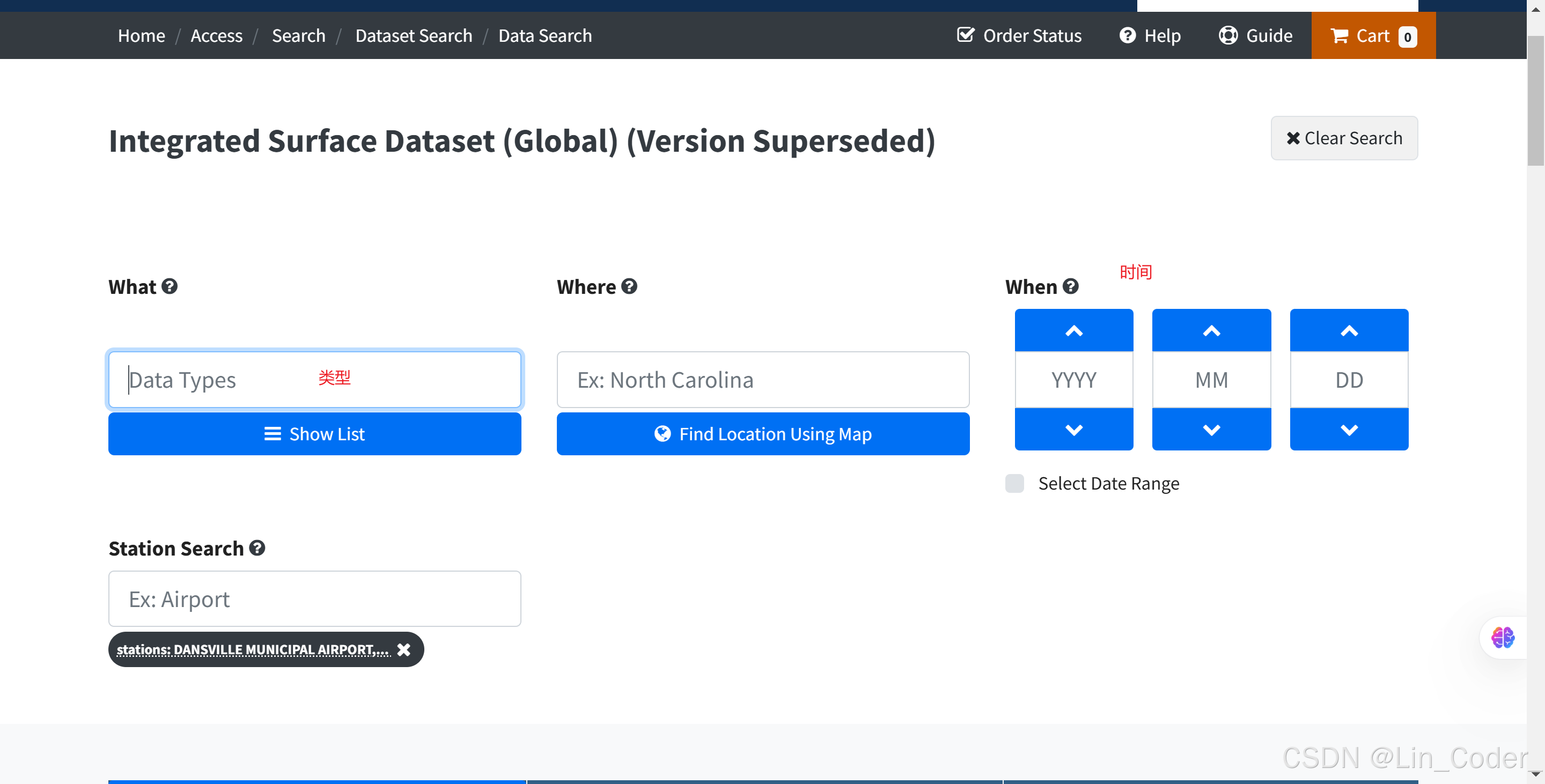Image resolution: width=1545 pixels, height=784 pixels.
Task: Click the What help question icon
Action: (170, 286)
